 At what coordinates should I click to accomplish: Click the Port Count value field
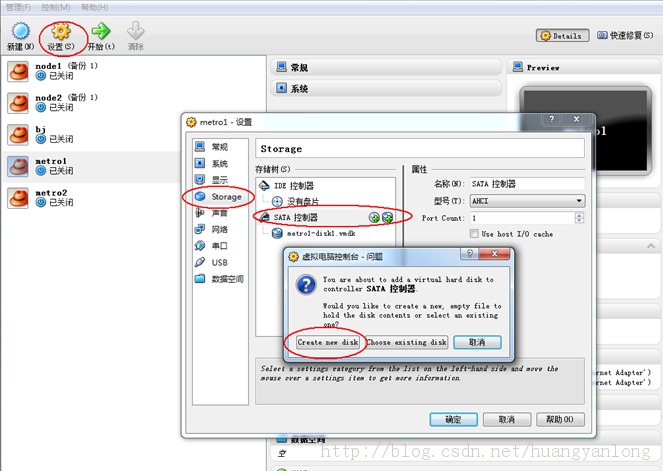[x=523, y=218]
